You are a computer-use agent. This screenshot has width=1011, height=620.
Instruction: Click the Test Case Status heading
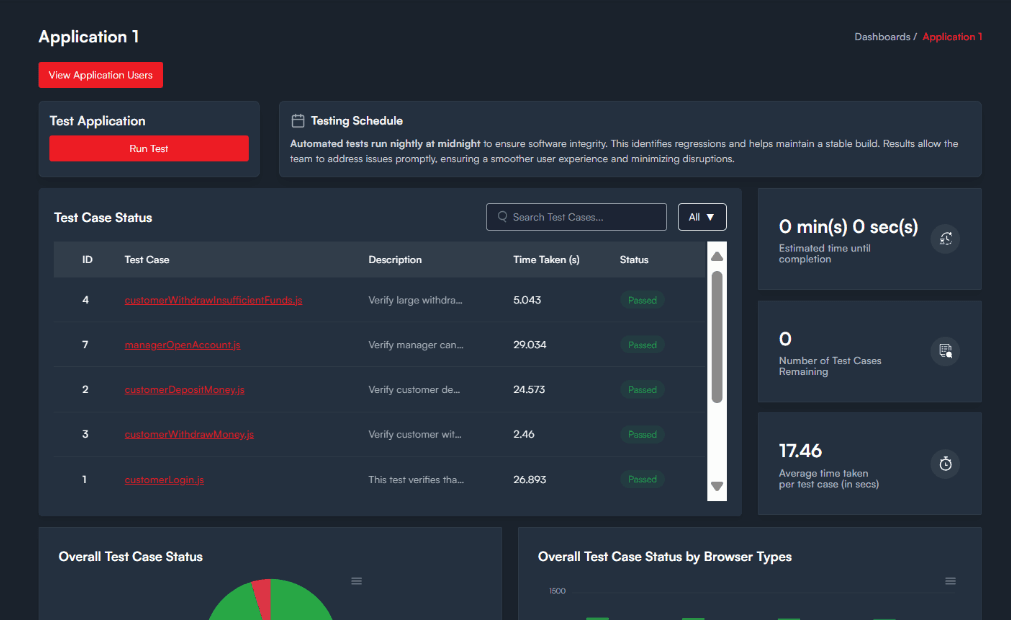coord(103,217)
